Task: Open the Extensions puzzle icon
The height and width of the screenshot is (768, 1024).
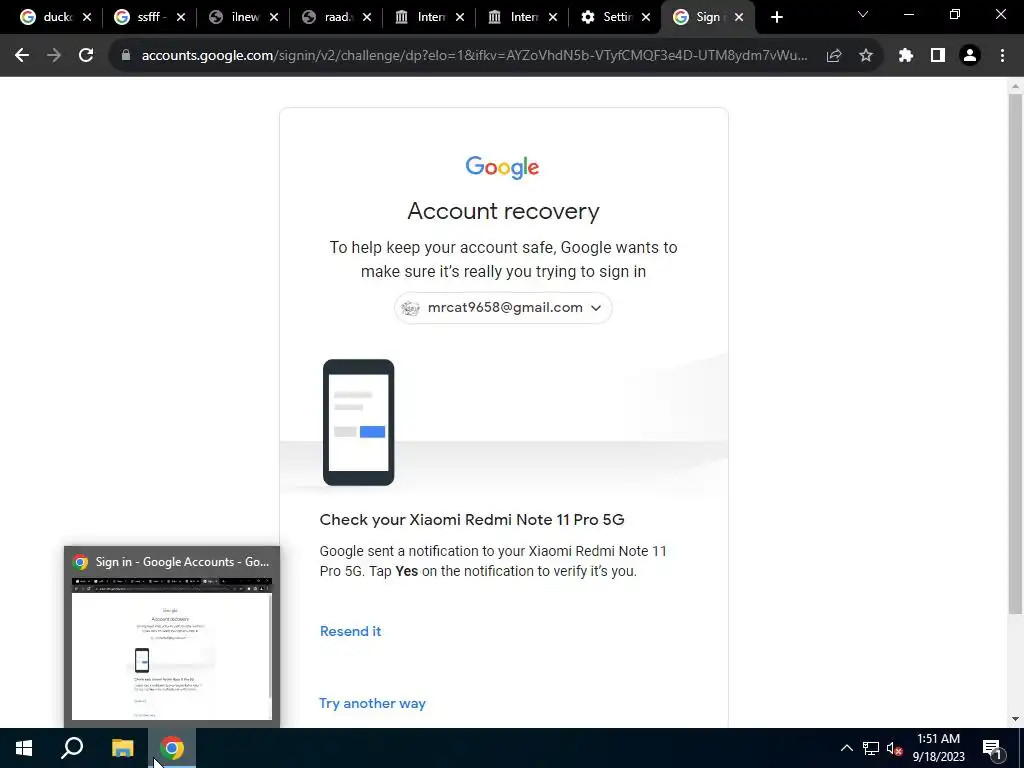Action: pyautogui.click(x=906, y=56)
